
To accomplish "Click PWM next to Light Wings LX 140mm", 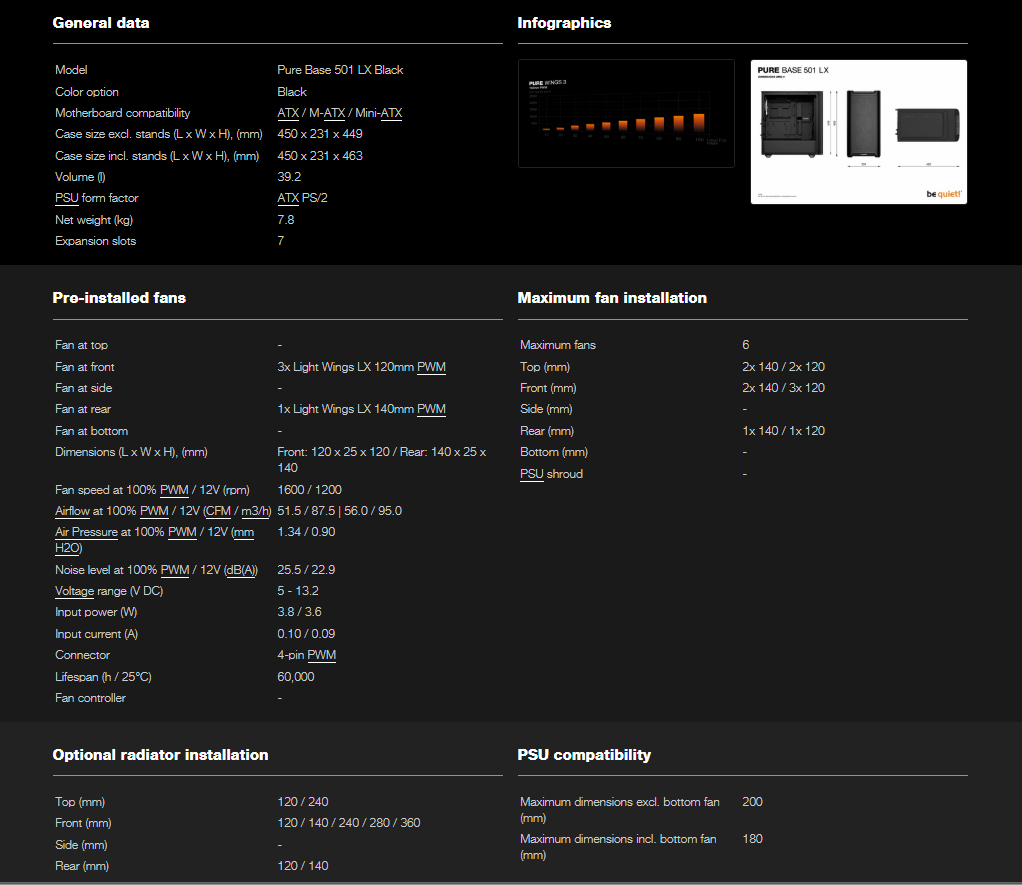I will pyautogui.click(x=431, y=409).
